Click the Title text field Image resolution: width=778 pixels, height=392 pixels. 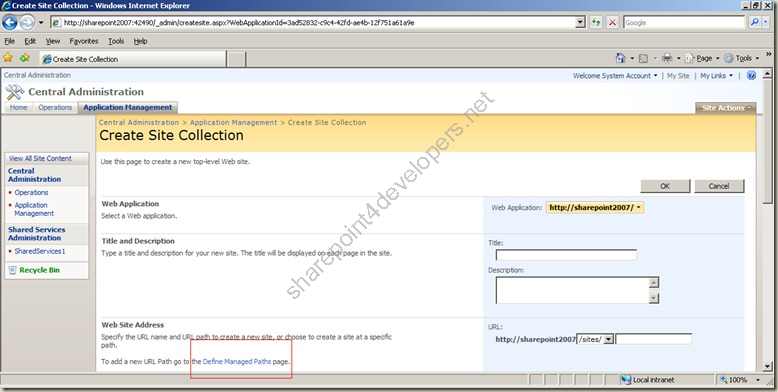[x=566, y=255]
